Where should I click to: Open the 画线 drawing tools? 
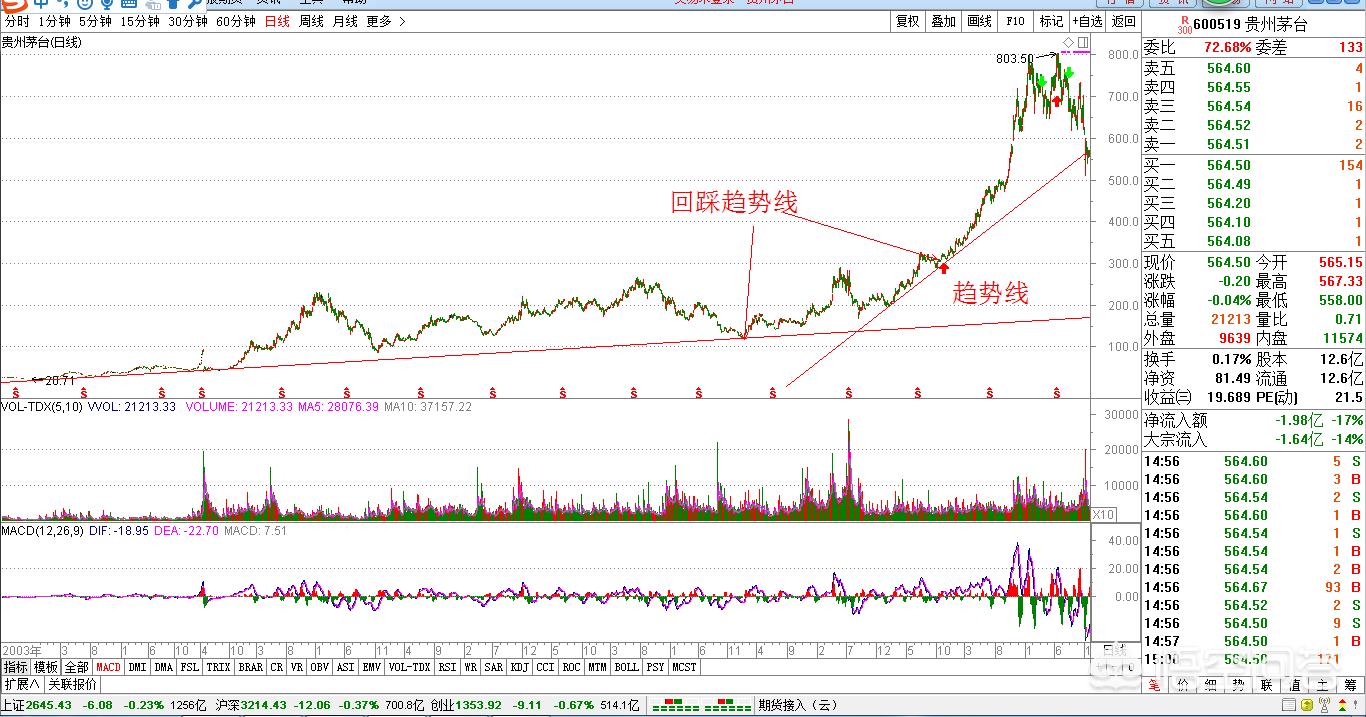coord(979,21)
